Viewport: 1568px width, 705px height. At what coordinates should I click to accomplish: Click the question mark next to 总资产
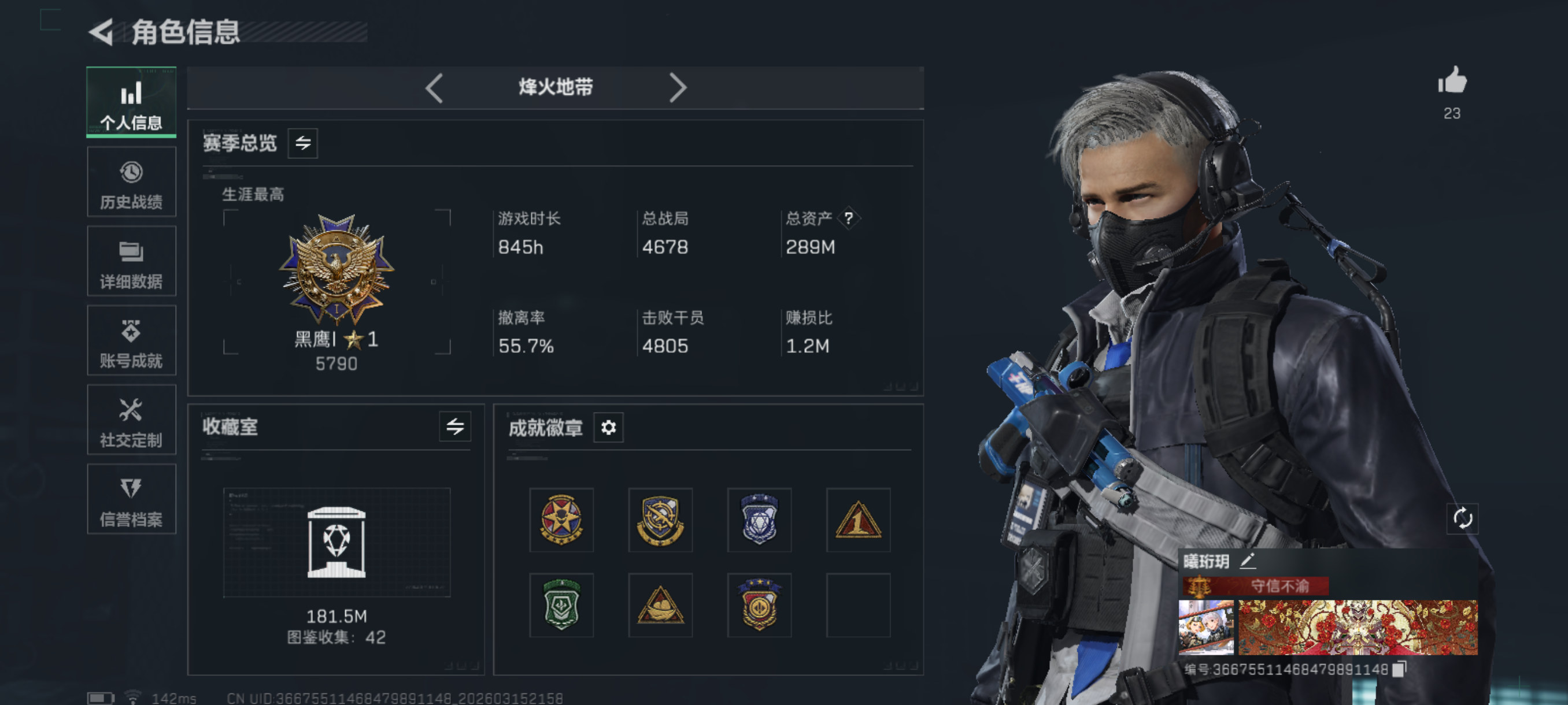[848, 218]
